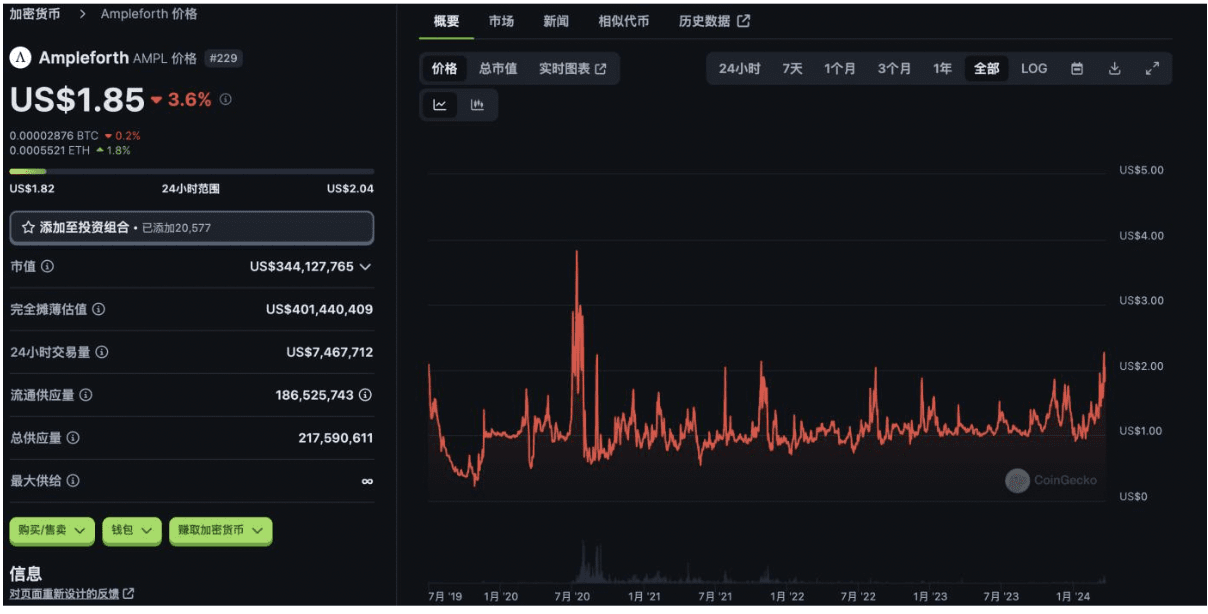Select 全部 time range
The width and height of the screenshot is (1208, 614).
[x=986, y=69]
